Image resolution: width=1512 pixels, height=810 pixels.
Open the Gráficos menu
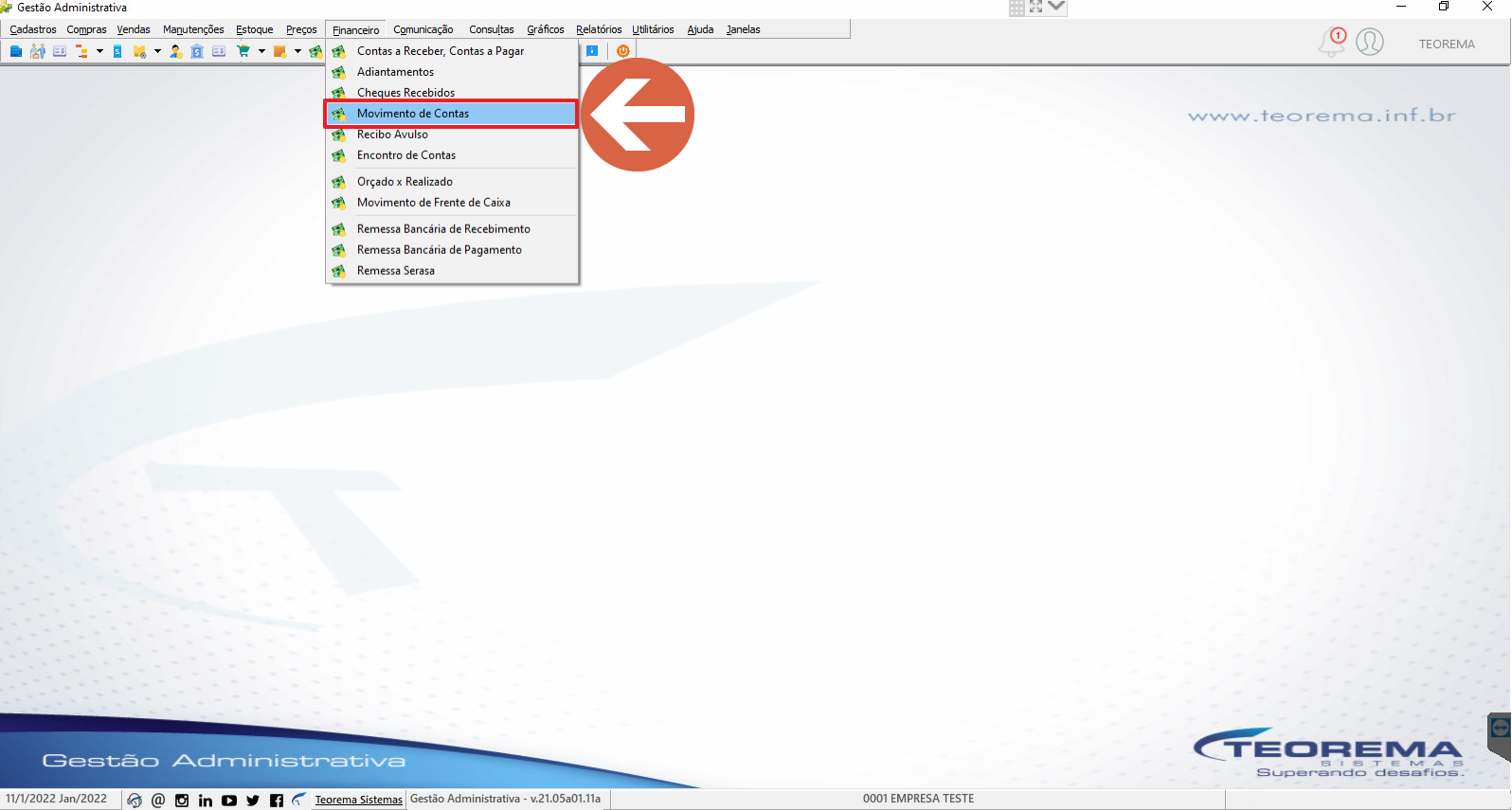tap(545, 29)
